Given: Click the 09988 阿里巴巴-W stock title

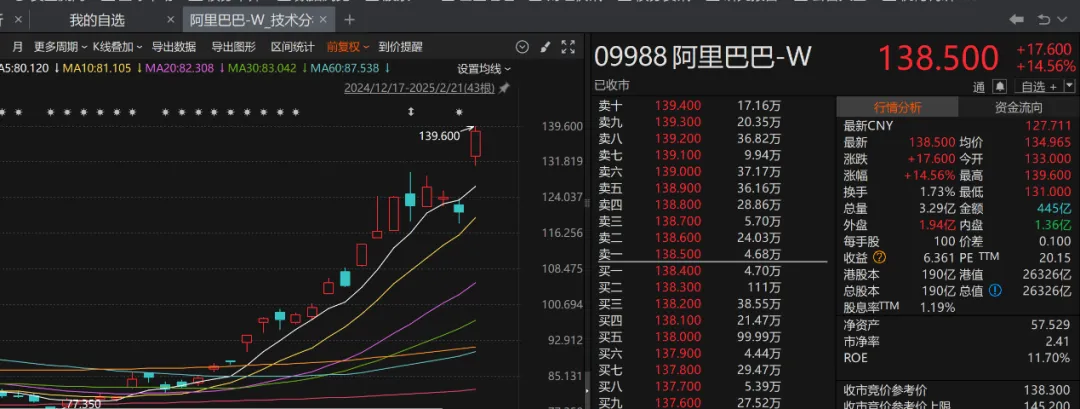Looking at the screenshot, I should tap(703, 56).
